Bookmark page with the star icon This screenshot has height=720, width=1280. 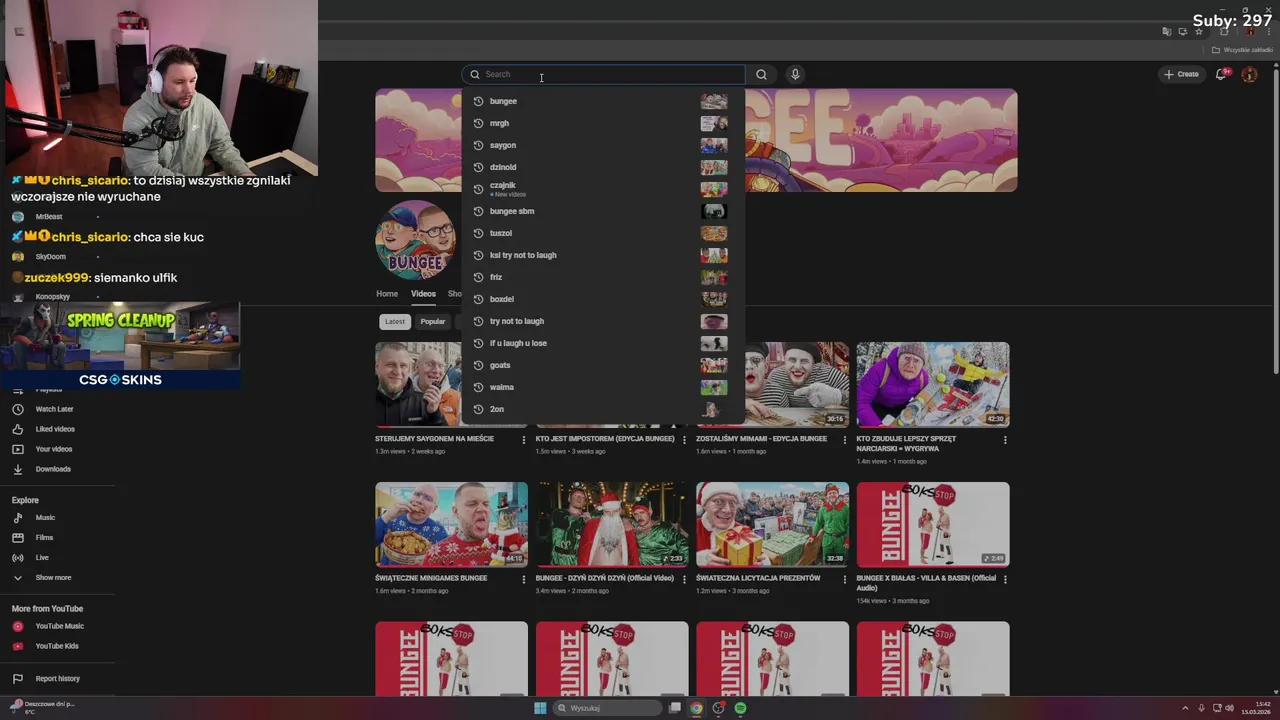[1199, 32]
